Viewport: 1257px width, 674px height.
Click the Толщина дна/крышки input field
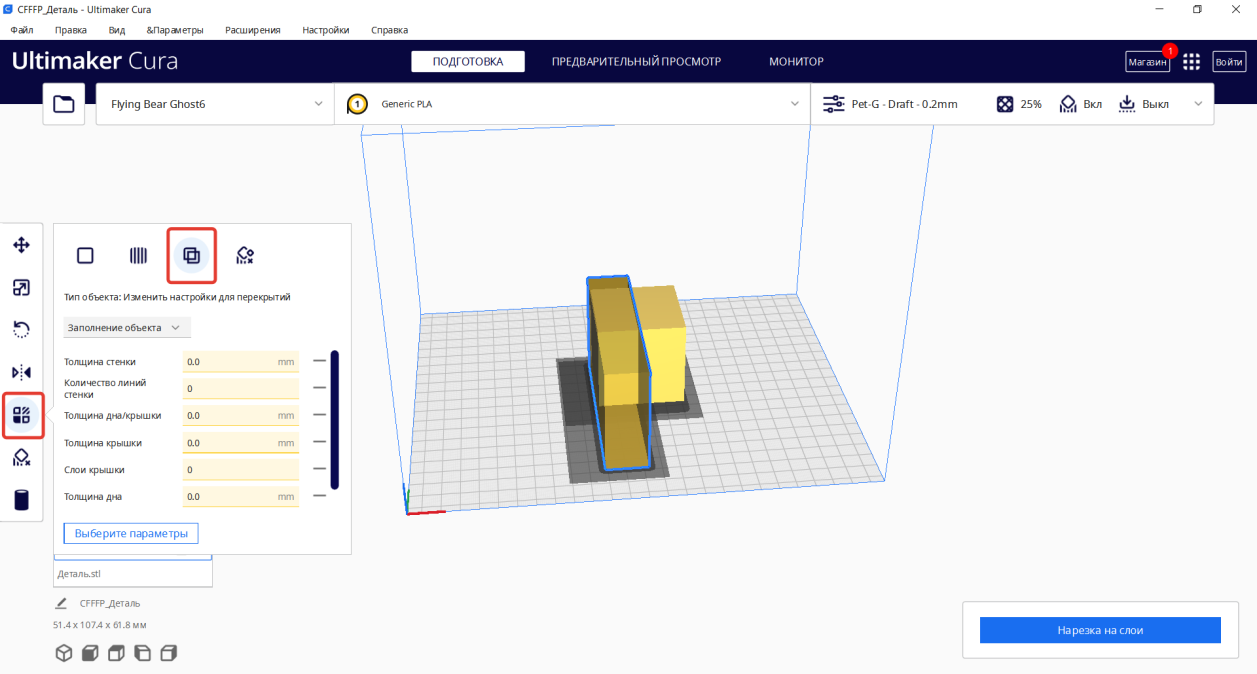click(x=241, y=415)
